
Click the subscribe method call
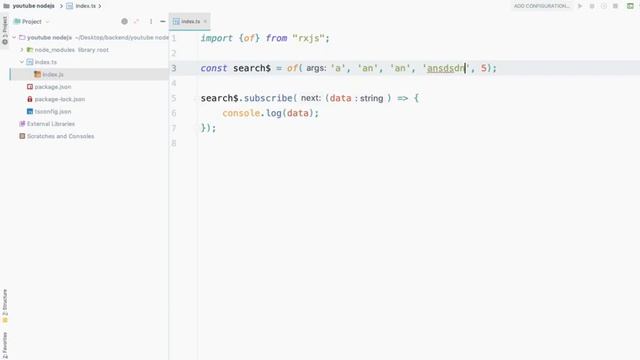coord(268,98)
